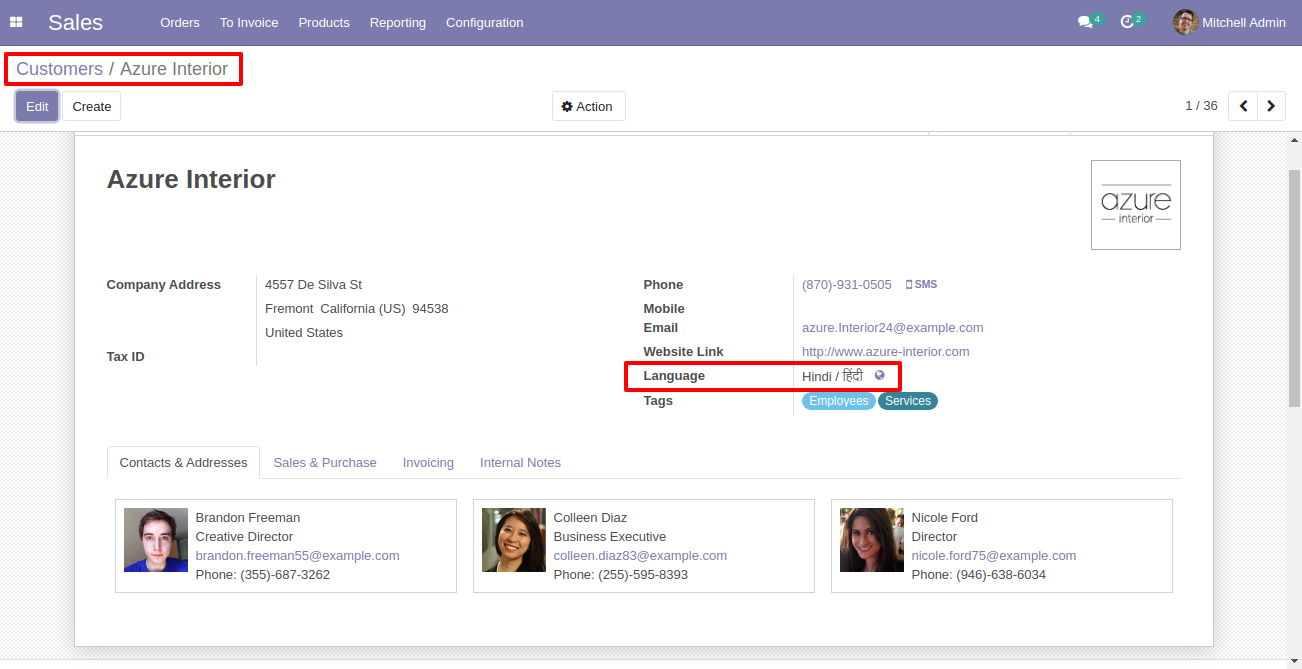Click Business Executive job title
Image resolution: width=1302 pixels, height=669 pixels.
click(x=610, y=537)
